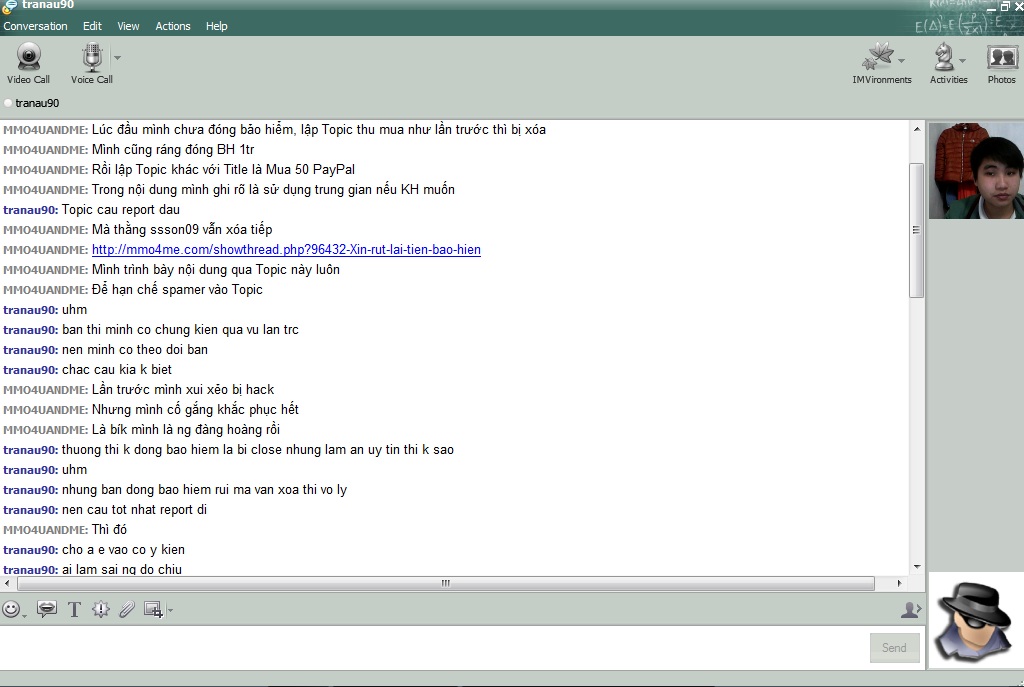The image size is (1024, 687).
Task: Click message "Thì đó"
Action: point(109,530)
